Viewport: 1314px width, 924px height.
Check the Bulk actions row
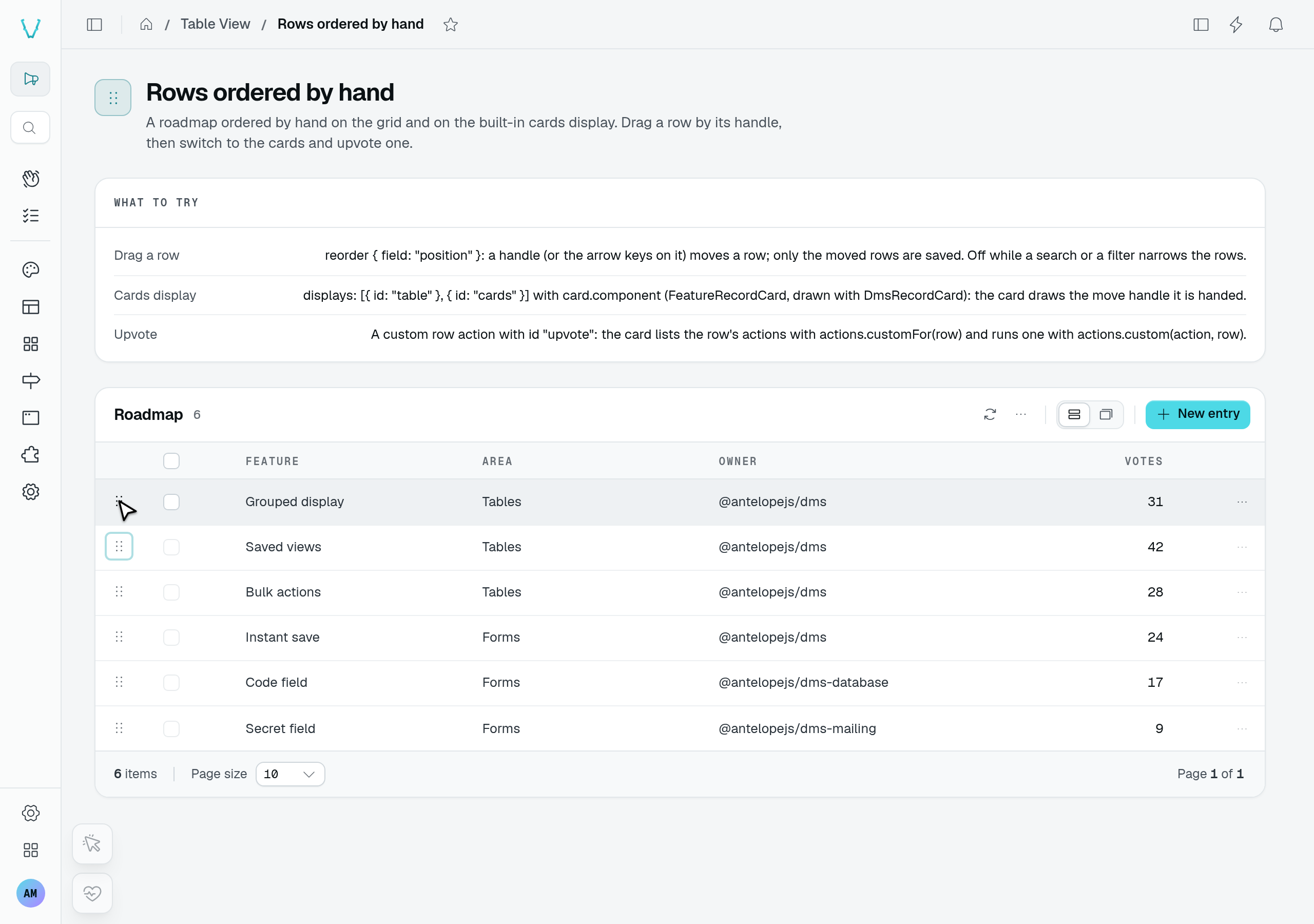[171, 592]
